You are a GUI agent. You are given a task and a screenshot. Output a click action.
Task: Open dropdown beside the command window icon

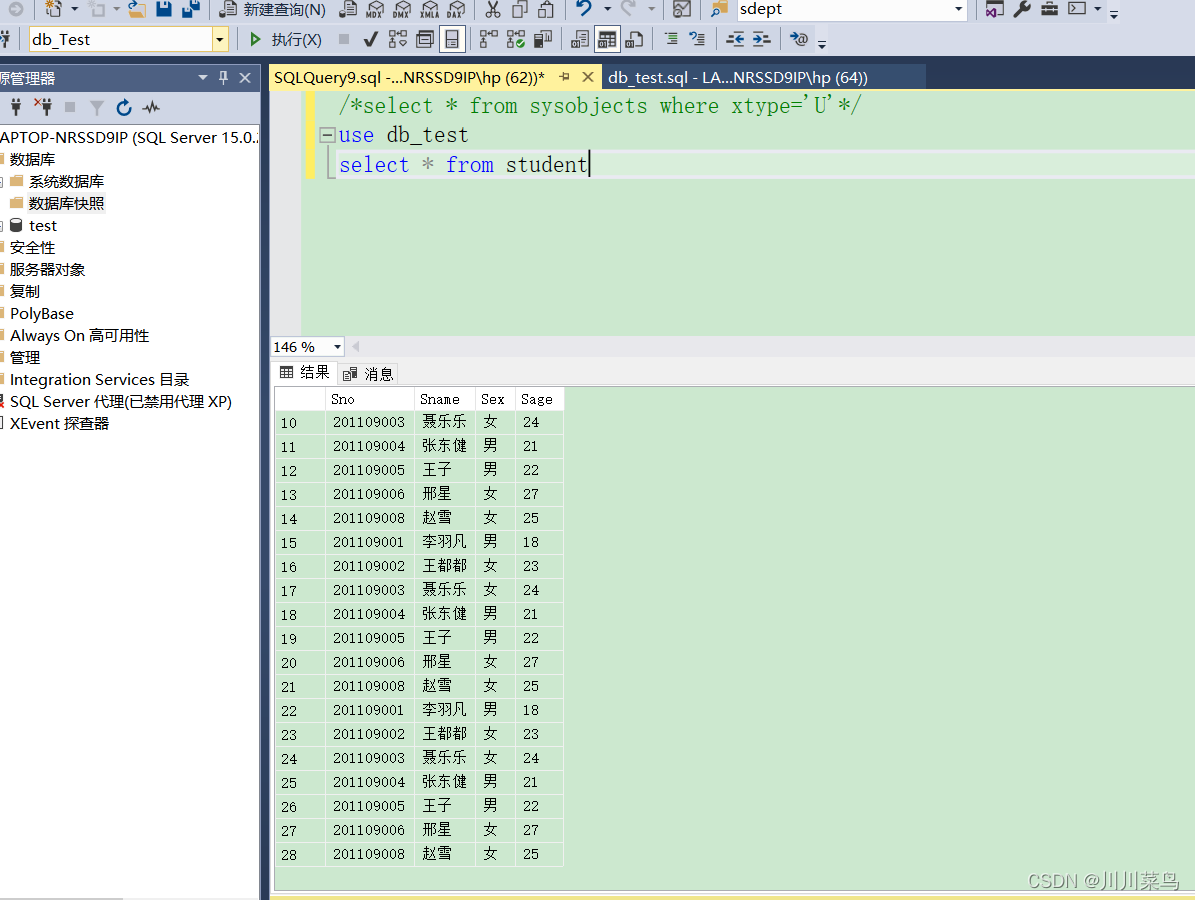1097,9
